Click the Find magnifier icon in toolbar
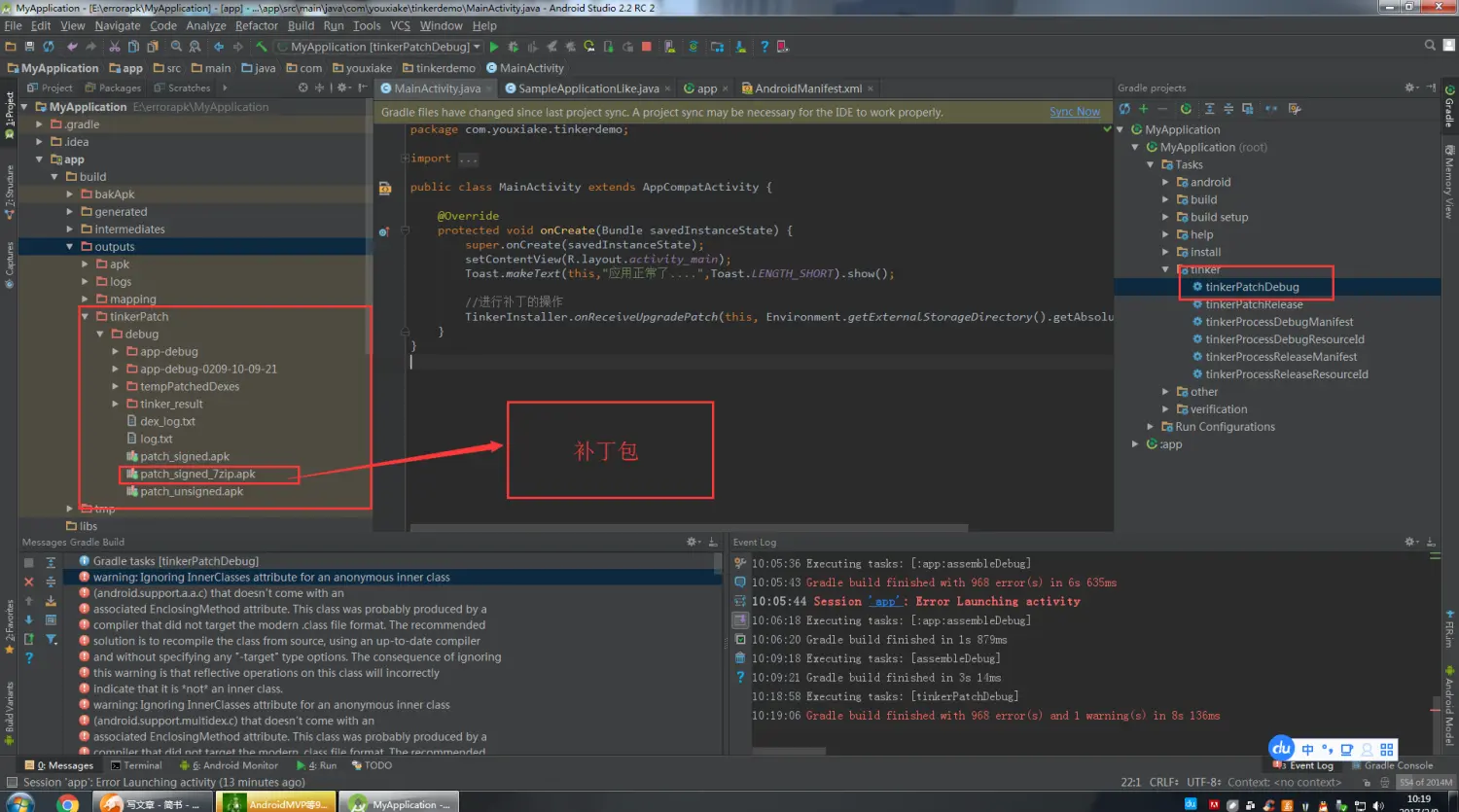 [x=176, y=47]
